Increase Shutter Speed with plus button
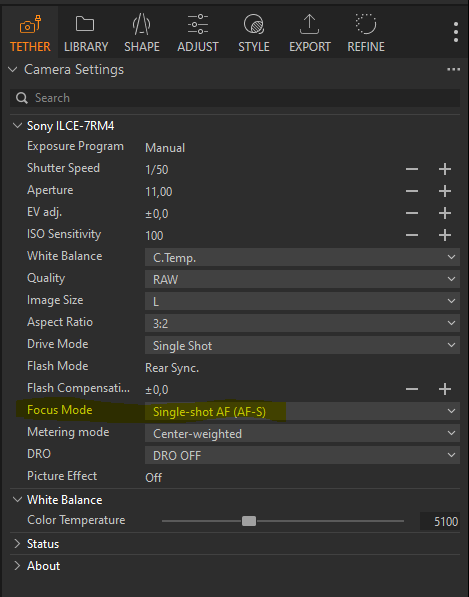The height and width of the screenshot is (597, 469). [445, 169]
